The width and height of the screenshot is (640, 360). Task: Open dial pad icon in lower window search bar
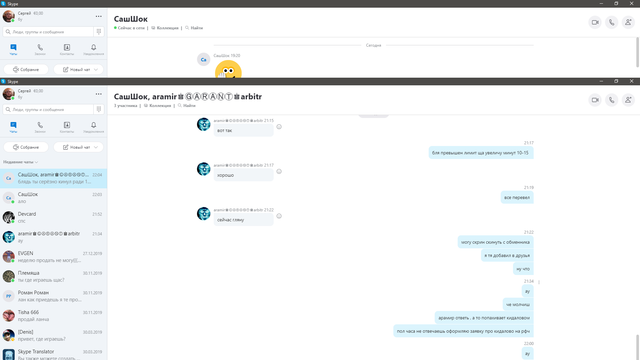click(99, 109)
